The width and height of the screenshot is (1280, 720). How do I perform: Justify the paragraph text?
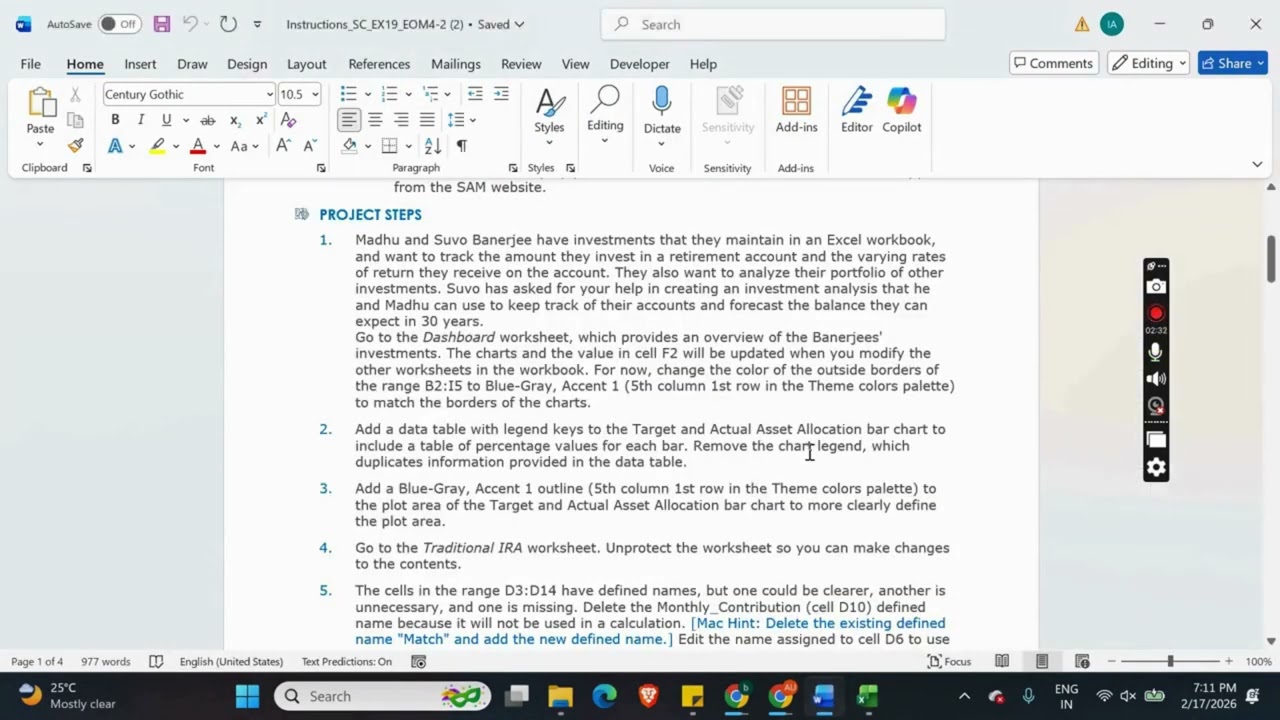[427, 120]
